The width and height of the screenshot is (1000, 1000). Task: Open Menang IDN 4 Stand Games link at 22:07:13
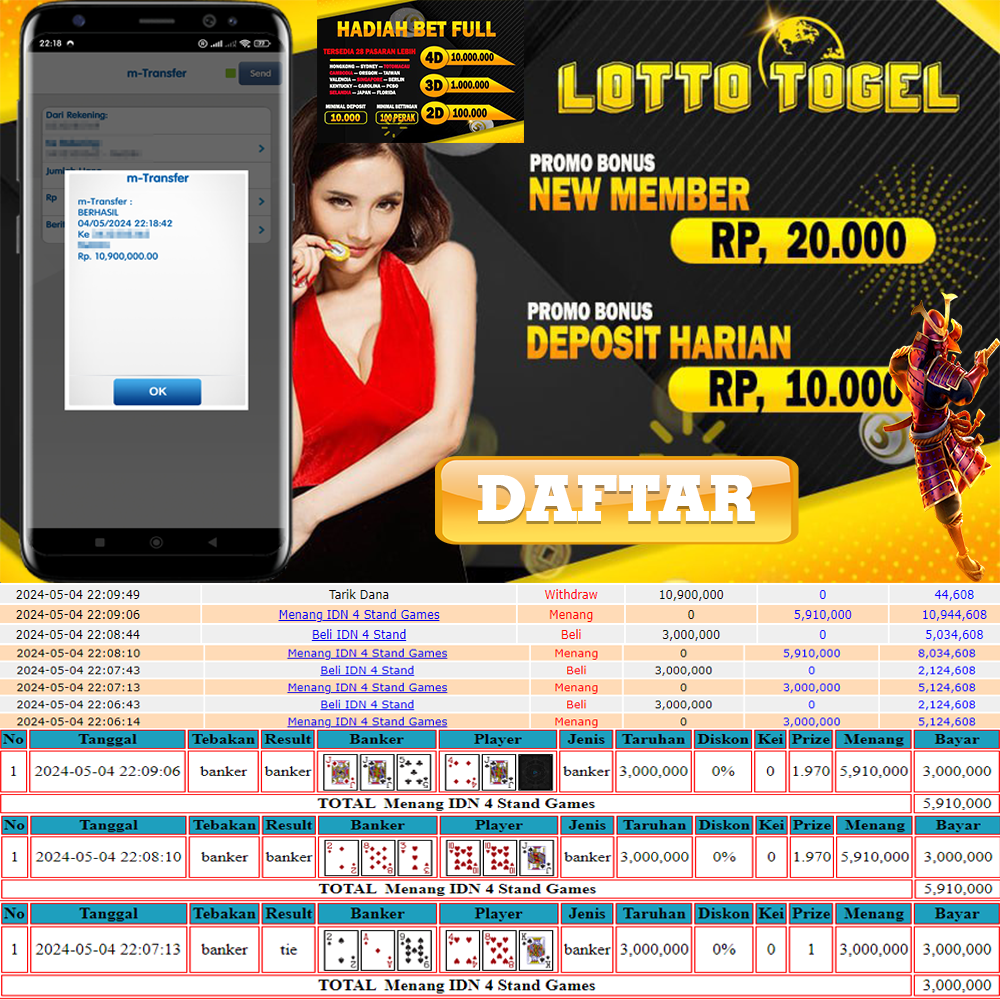[367, 688]
